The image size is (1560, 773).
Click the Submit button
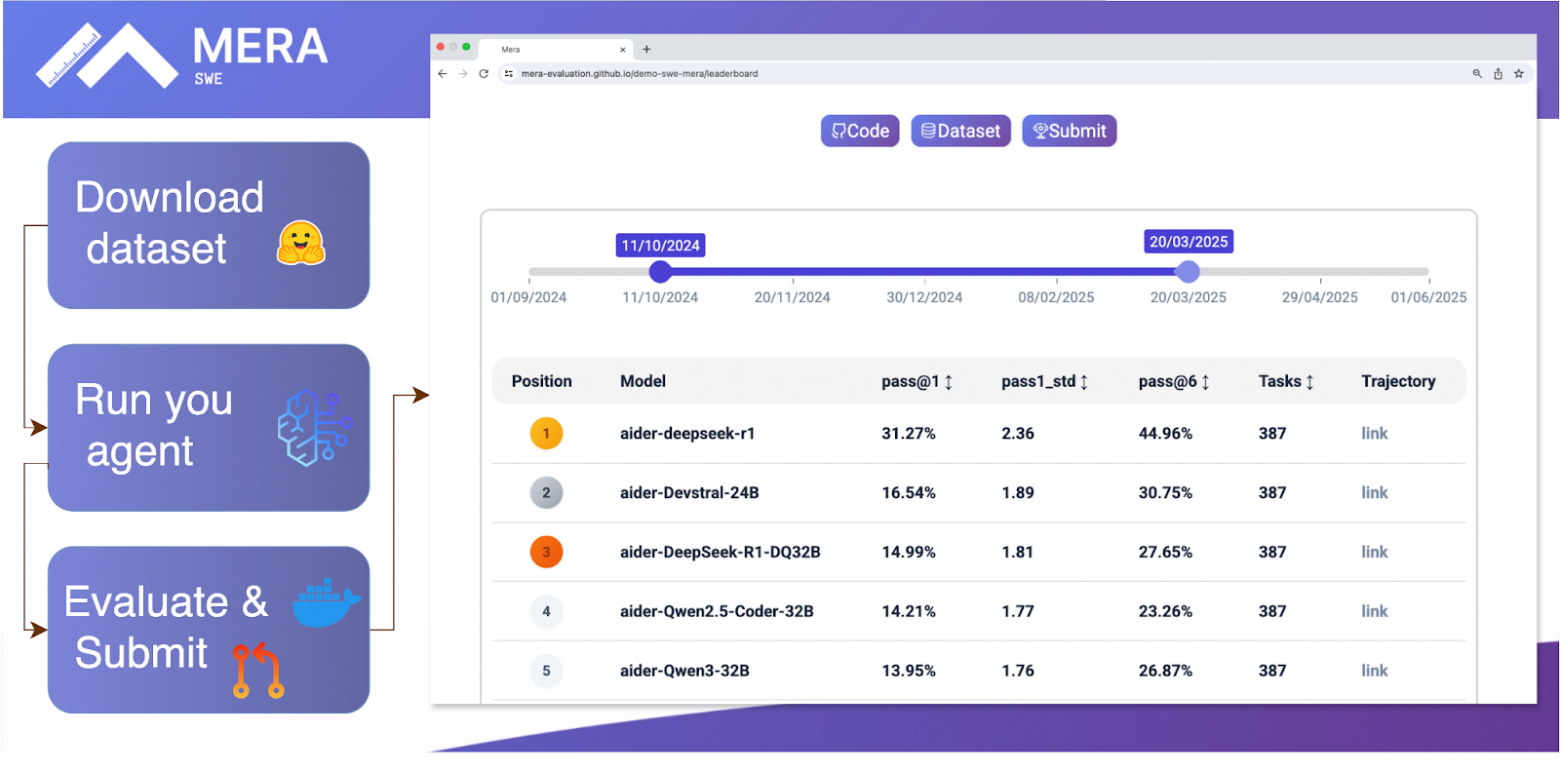click(x=1069, y=131)
